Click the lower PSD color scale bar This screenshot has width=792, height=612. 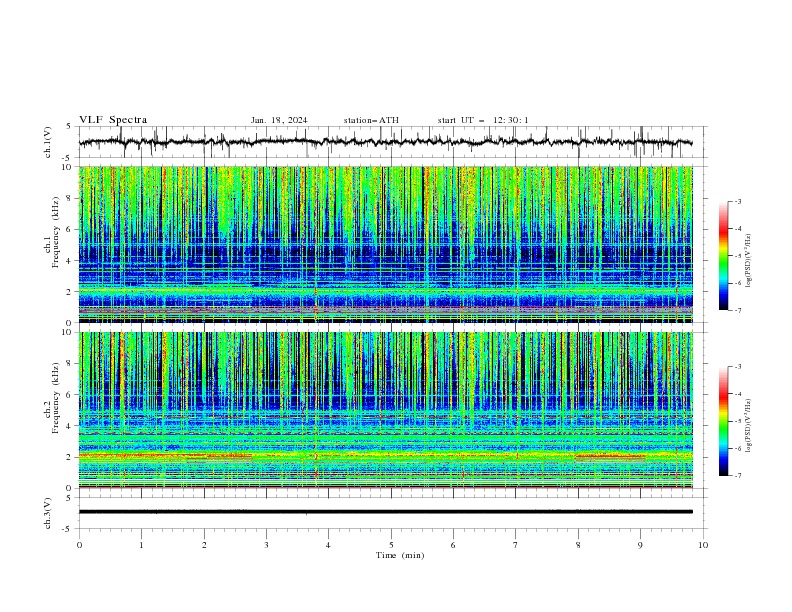click(x=724, y=421)
